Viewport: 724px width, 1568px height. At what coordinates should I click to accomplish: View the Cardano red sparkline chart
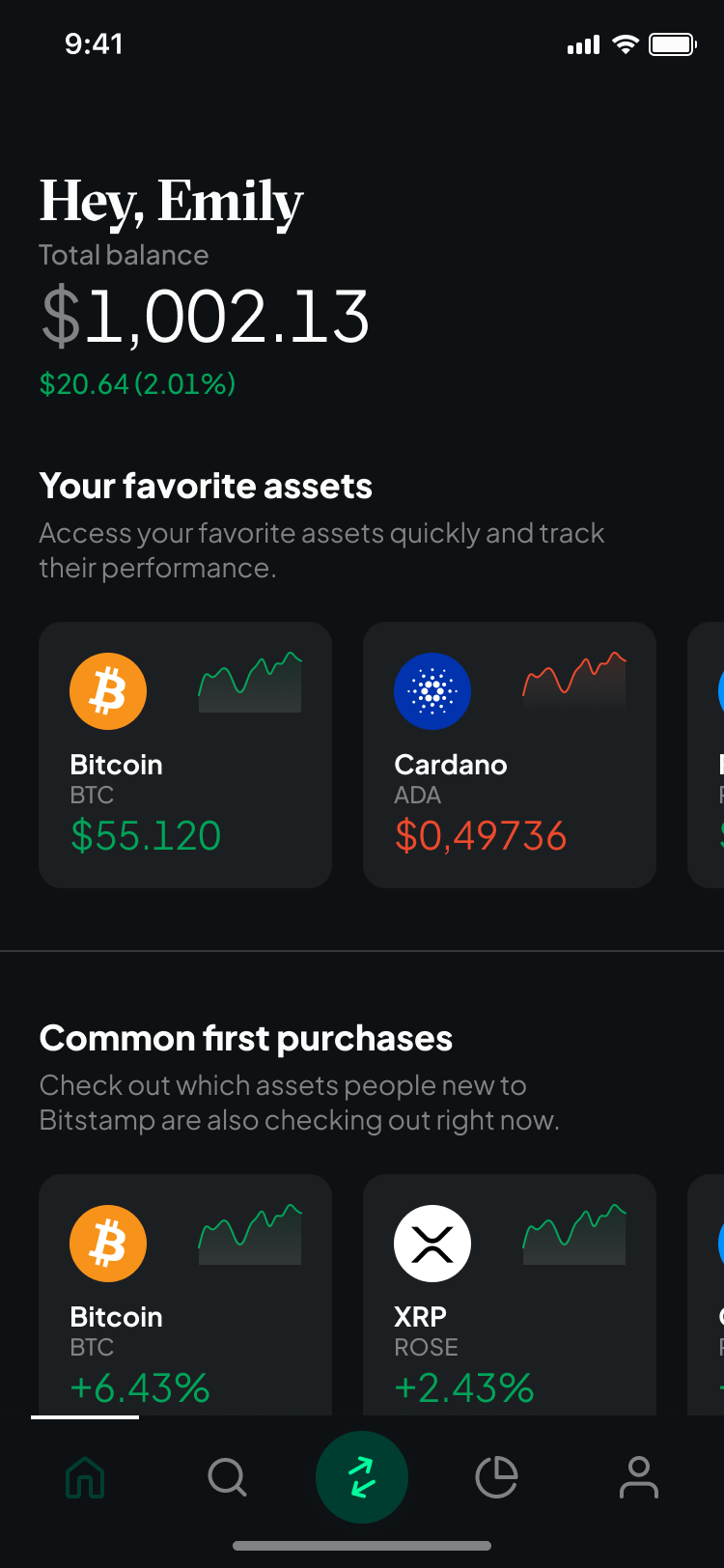pos(574,684)
